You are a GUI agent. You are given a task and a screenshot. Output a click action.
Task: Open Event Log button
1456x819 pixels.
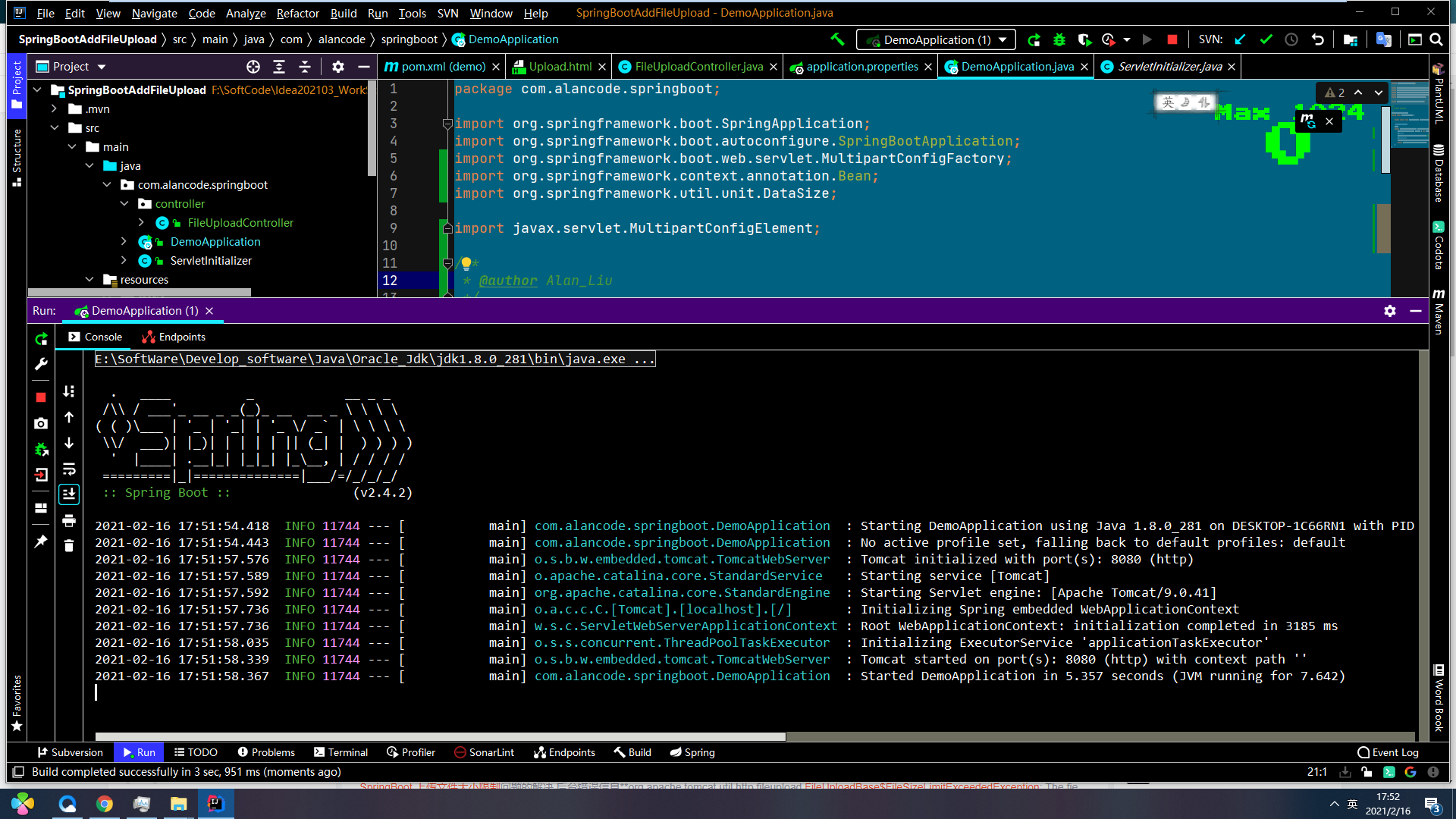pos(1388,752)
